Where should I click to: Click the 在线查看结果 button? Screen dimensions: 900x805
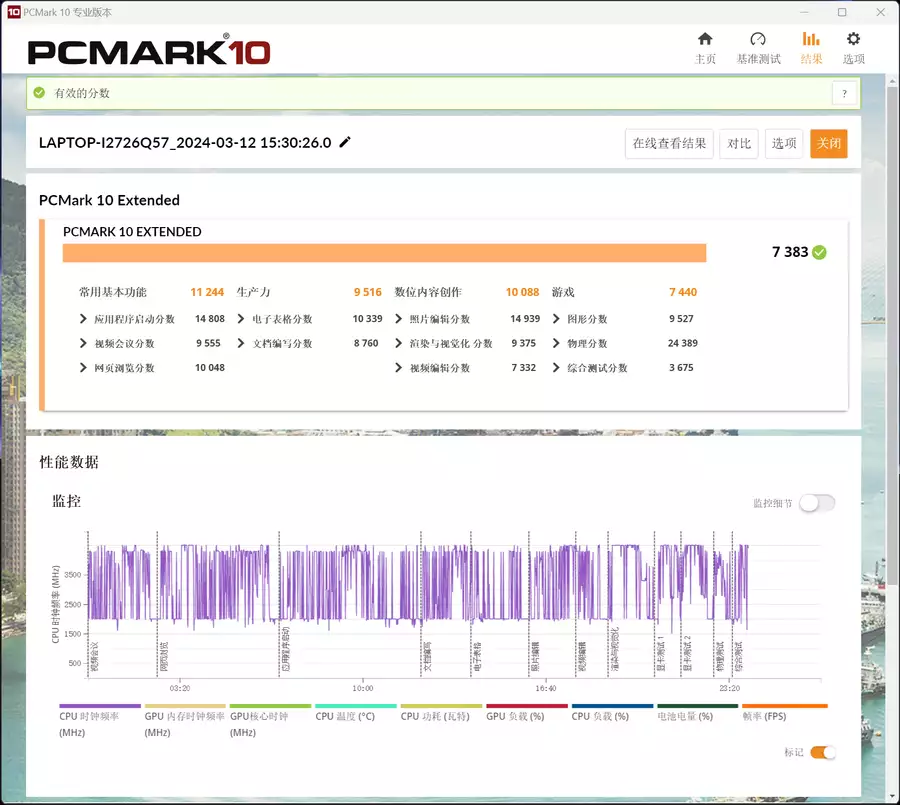tap(669, 144)
